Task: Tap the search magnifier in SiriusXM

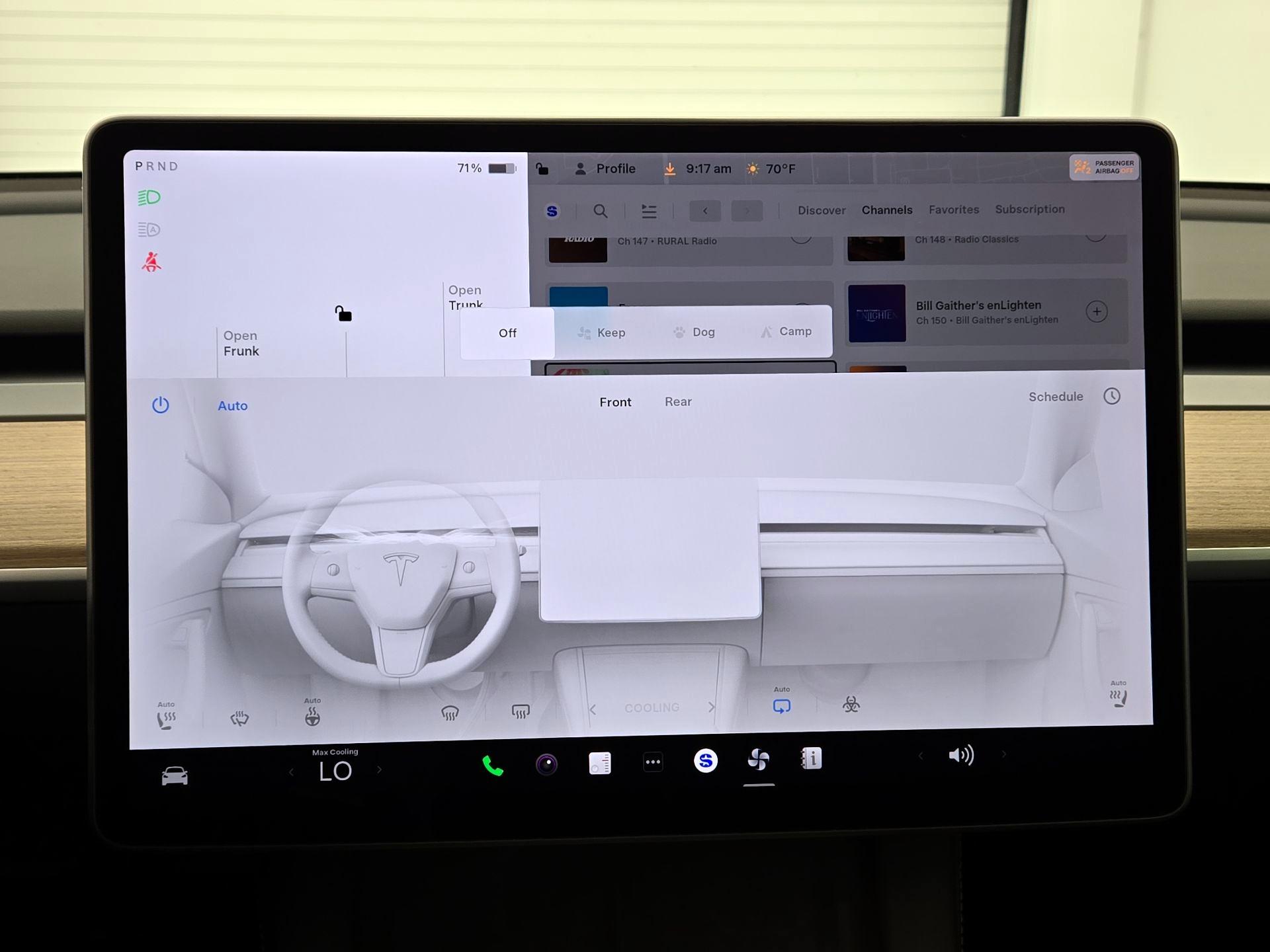Action: pyautogui.click(x=600, y=211)
